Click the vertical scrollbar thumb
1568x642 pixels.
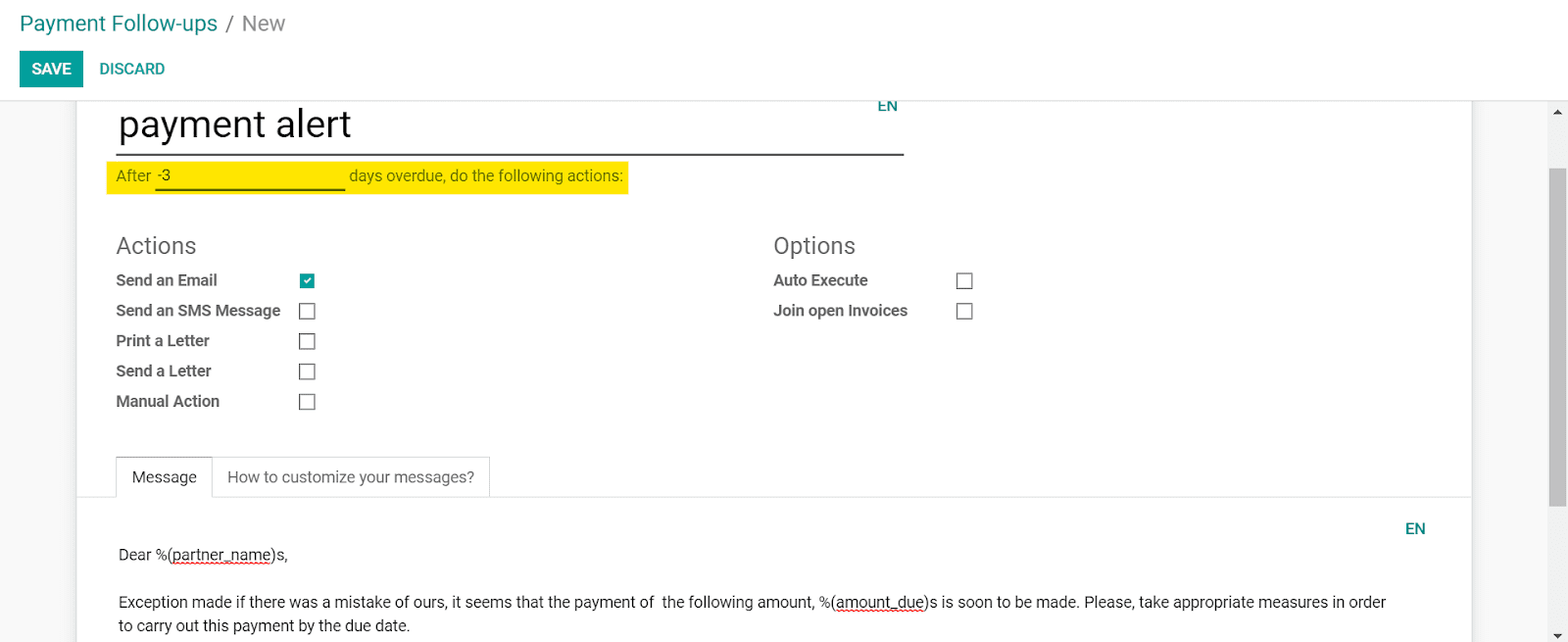tap(1557, 337)
